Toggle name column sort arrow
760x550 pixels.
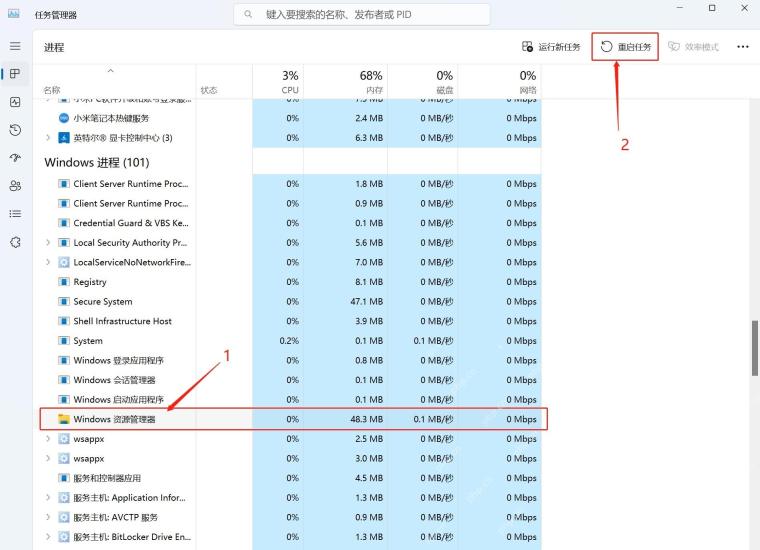click(x=111, y=71)
